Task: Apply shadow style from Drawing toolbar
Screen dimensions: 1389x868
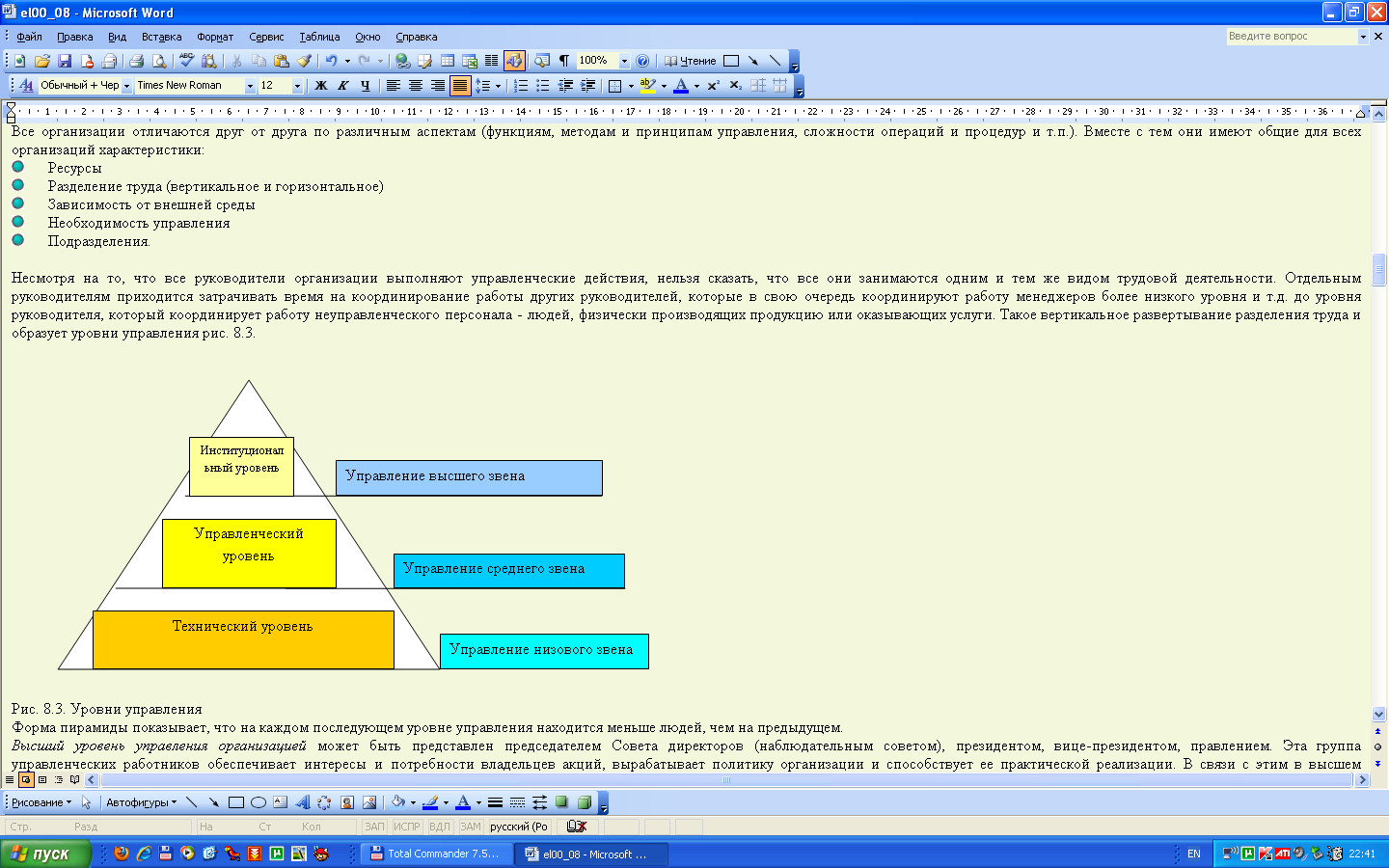Action: pyautogui.click(x=561, y=802)
